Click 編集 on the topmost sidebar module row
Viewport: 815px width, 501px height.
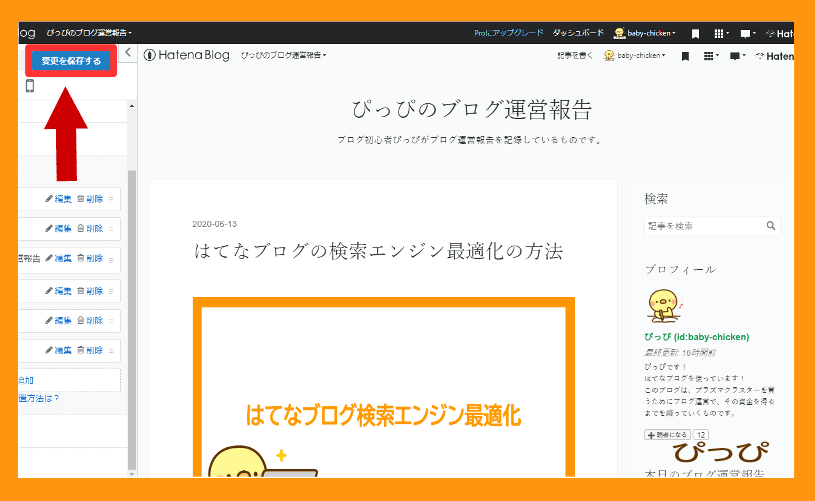pos(58,199)
